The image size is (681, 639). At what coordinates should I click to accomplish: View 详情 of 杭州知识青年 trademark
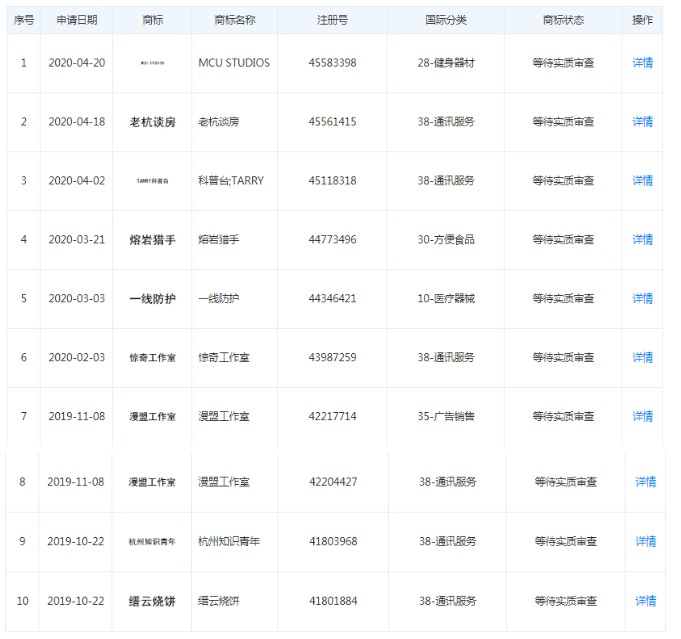click(645, 542)
